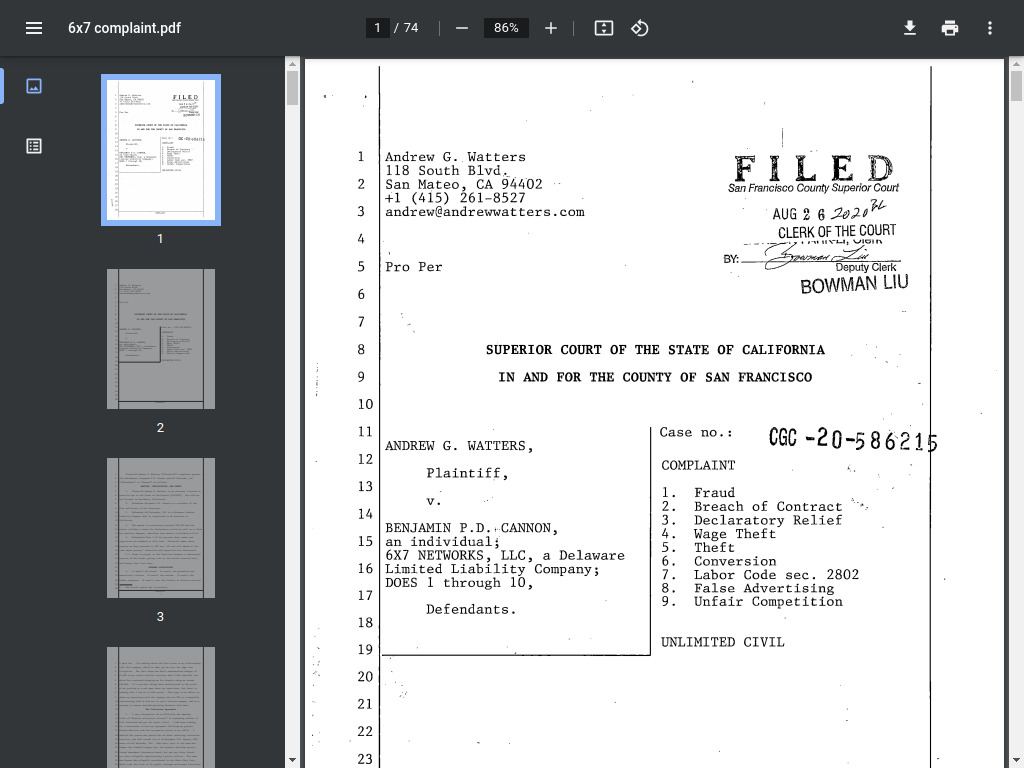The height and width of the screenshot is (768, 1024).
Task: Select the page 1 thumbnail
Action: (x=161, y=150)
